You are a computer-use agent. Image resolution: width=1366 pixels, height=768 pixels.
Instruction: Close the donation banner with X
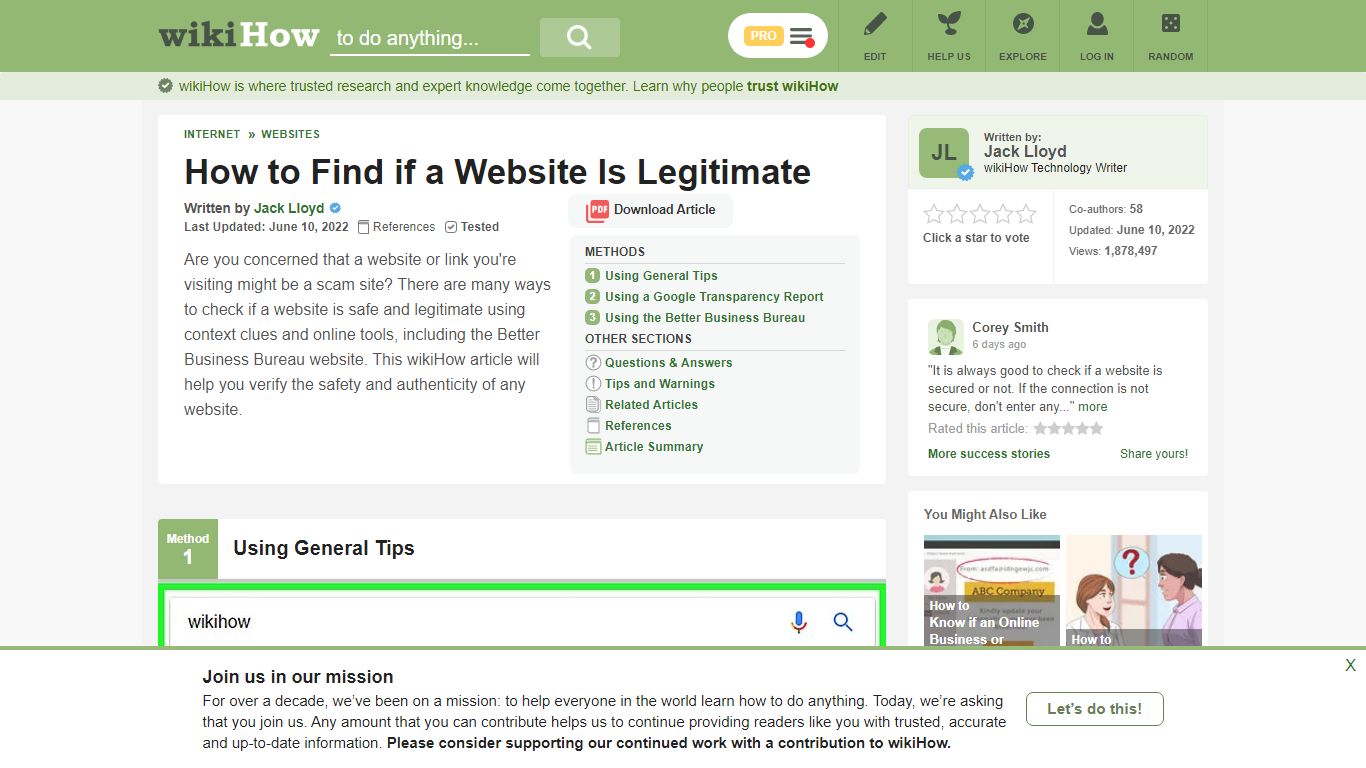point(1350,665)
